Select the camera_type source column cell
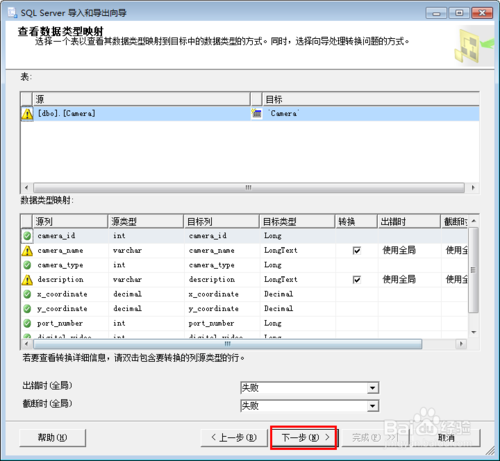The width and height of the screenshot is (500, 461). pos(71,265)
